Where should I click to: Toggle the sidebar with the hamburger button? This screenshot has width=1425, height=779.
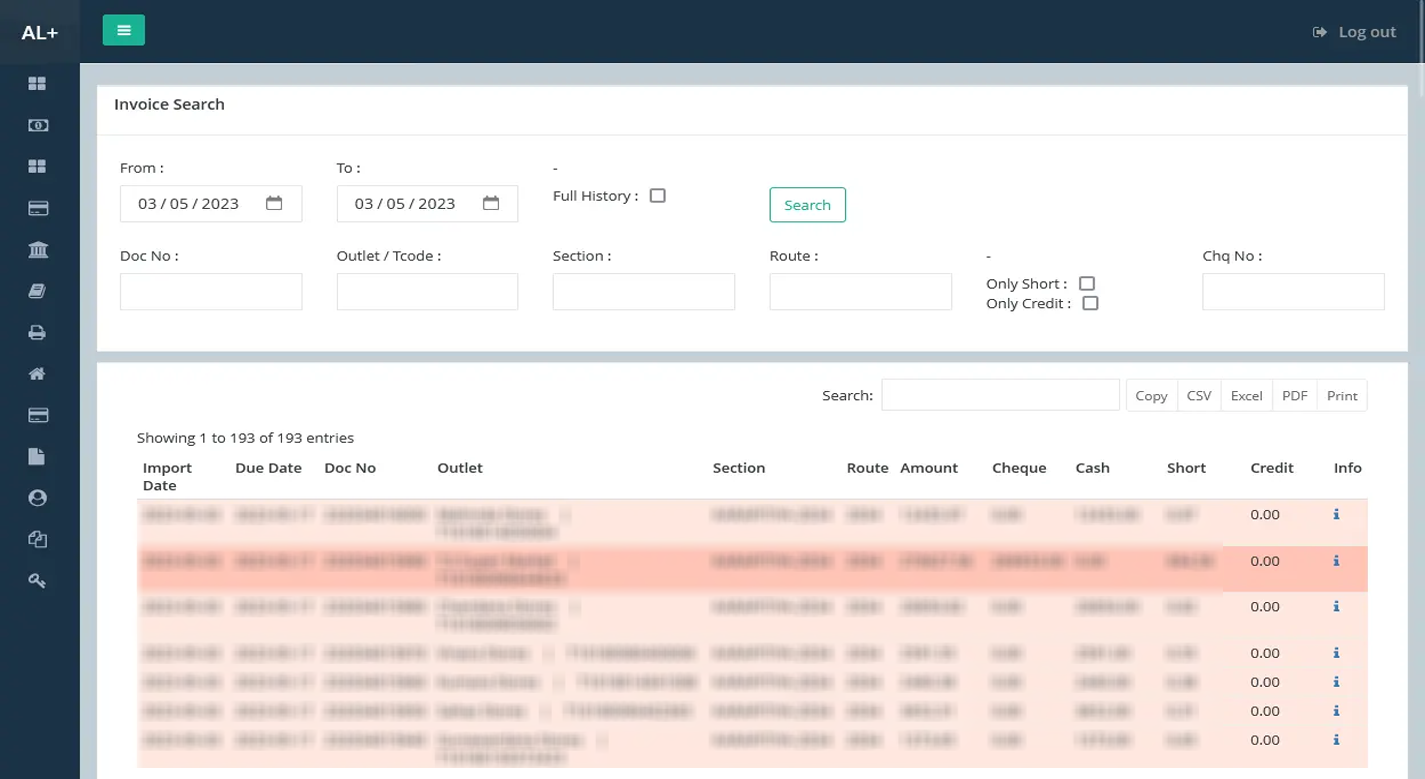pyautogui.click(x=123, y=30)
